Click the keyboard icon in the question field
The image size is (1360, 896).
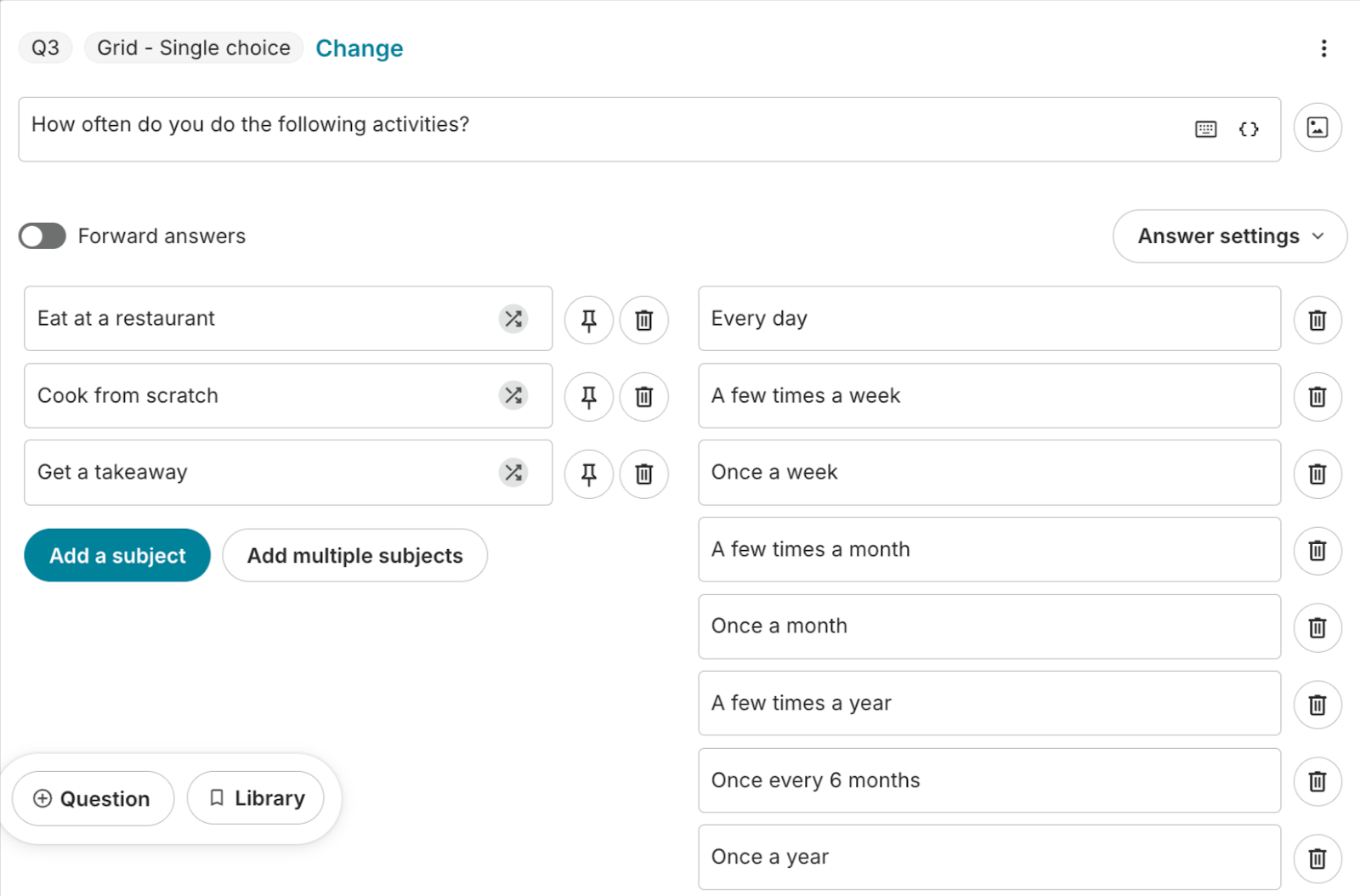pyautogui.click(x=1204, y=129)
